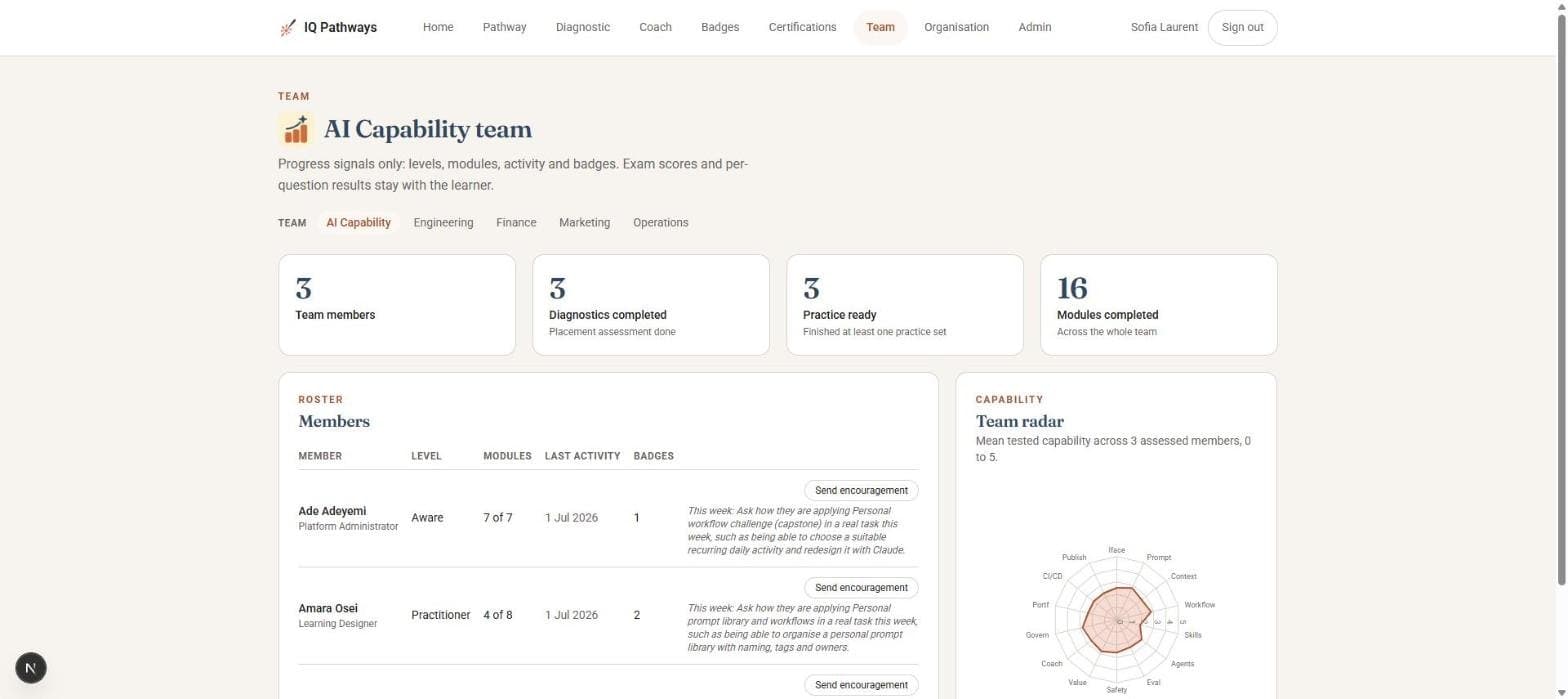Click the page vertical scrollbar
1568x699 pixels.
1561,300
